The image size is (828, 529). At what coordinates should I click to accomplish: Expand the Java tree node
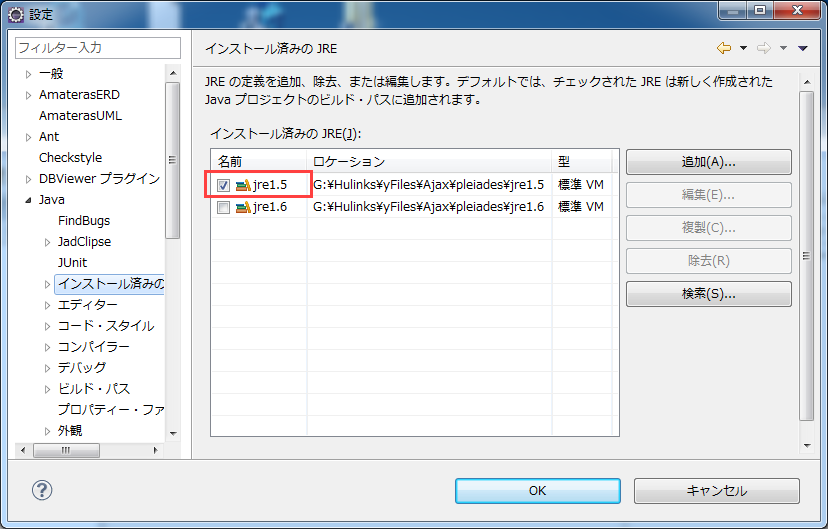coord(28,200)
